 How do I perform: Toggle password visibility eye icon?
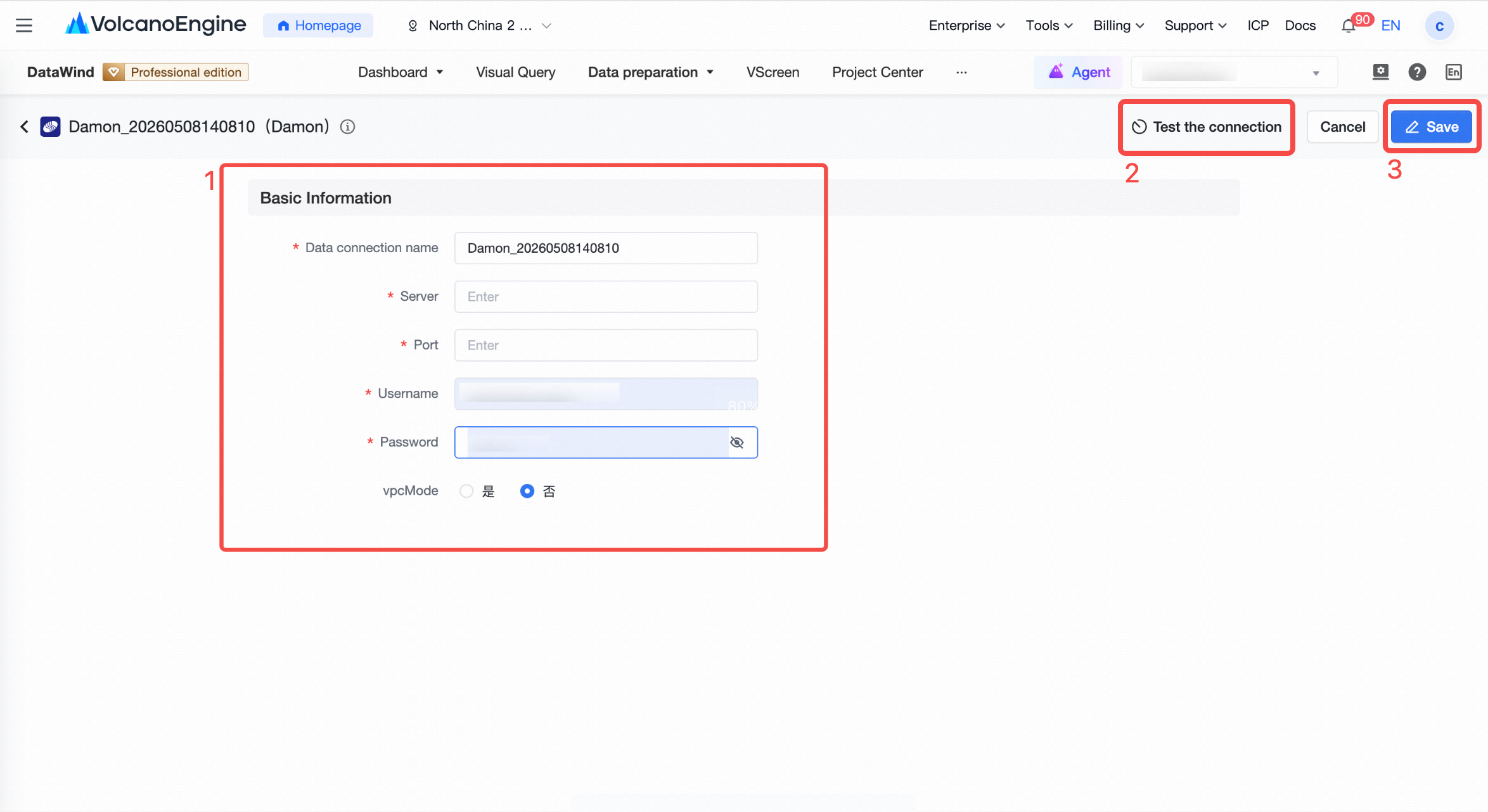point(736,442)
